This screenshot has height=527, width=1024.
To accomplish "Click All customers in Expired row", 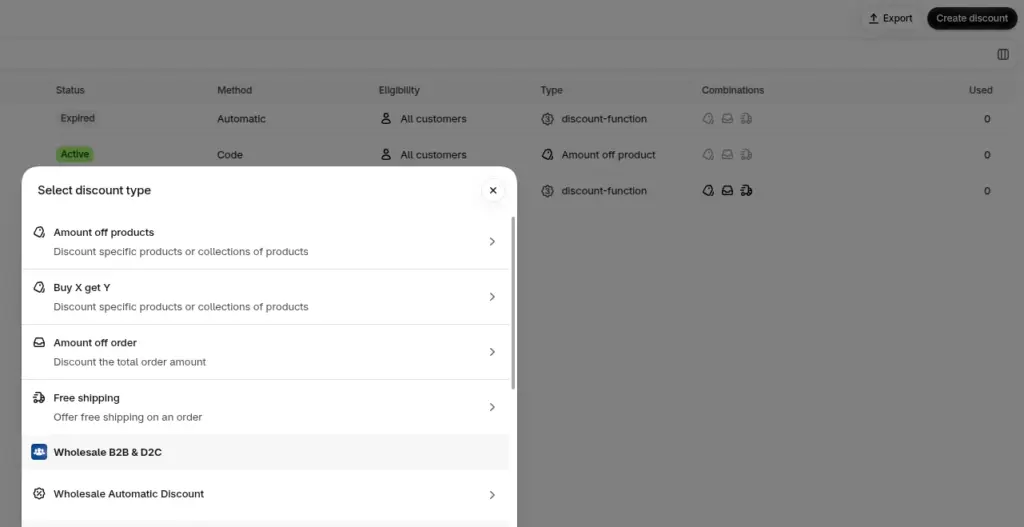I will click(433, 119).
